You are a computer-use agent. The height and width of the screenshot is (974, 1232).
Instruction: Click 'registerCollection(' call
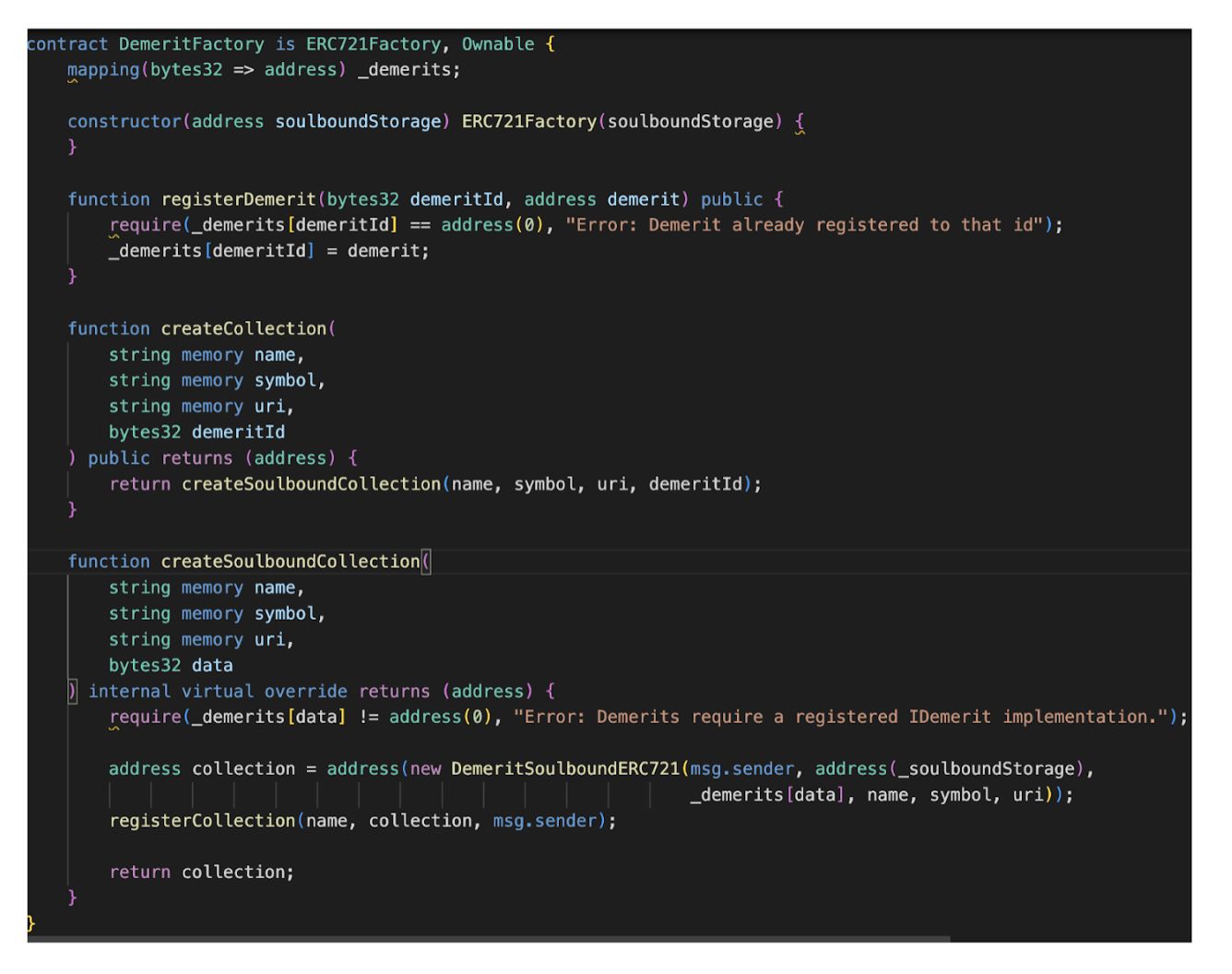click(x=207, y=820)
